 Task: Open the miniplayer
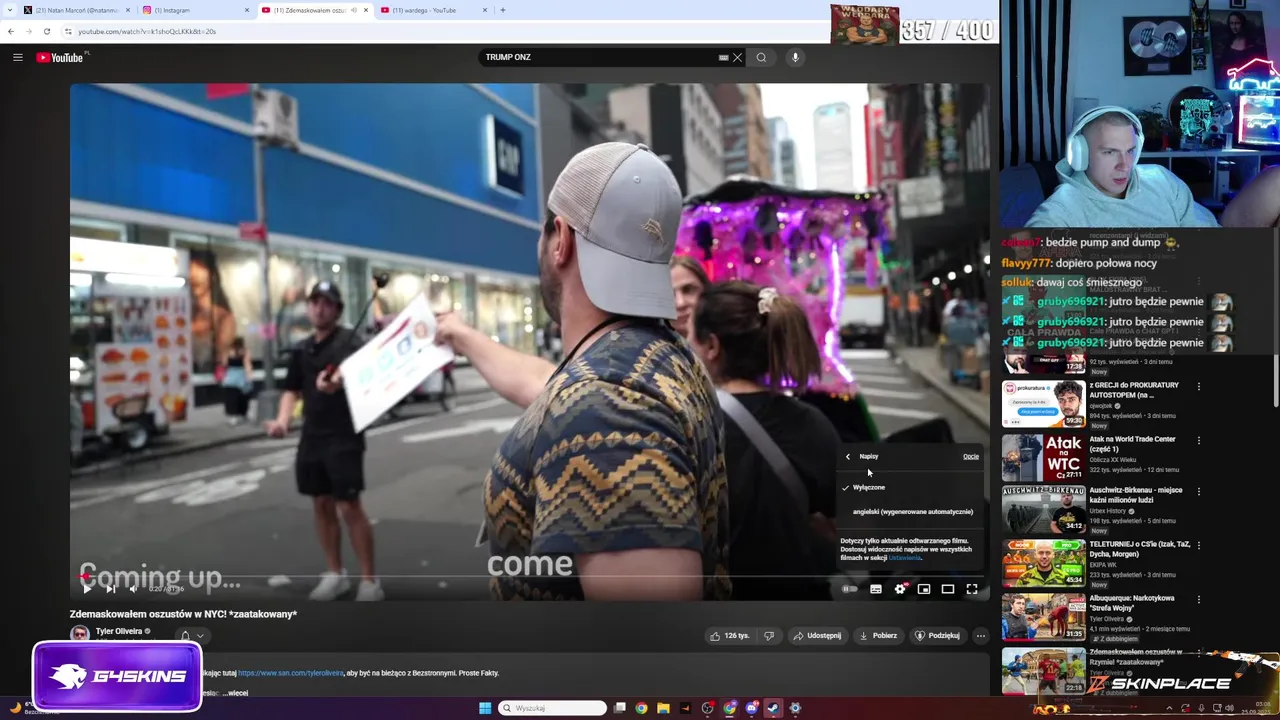coord(924,589)
